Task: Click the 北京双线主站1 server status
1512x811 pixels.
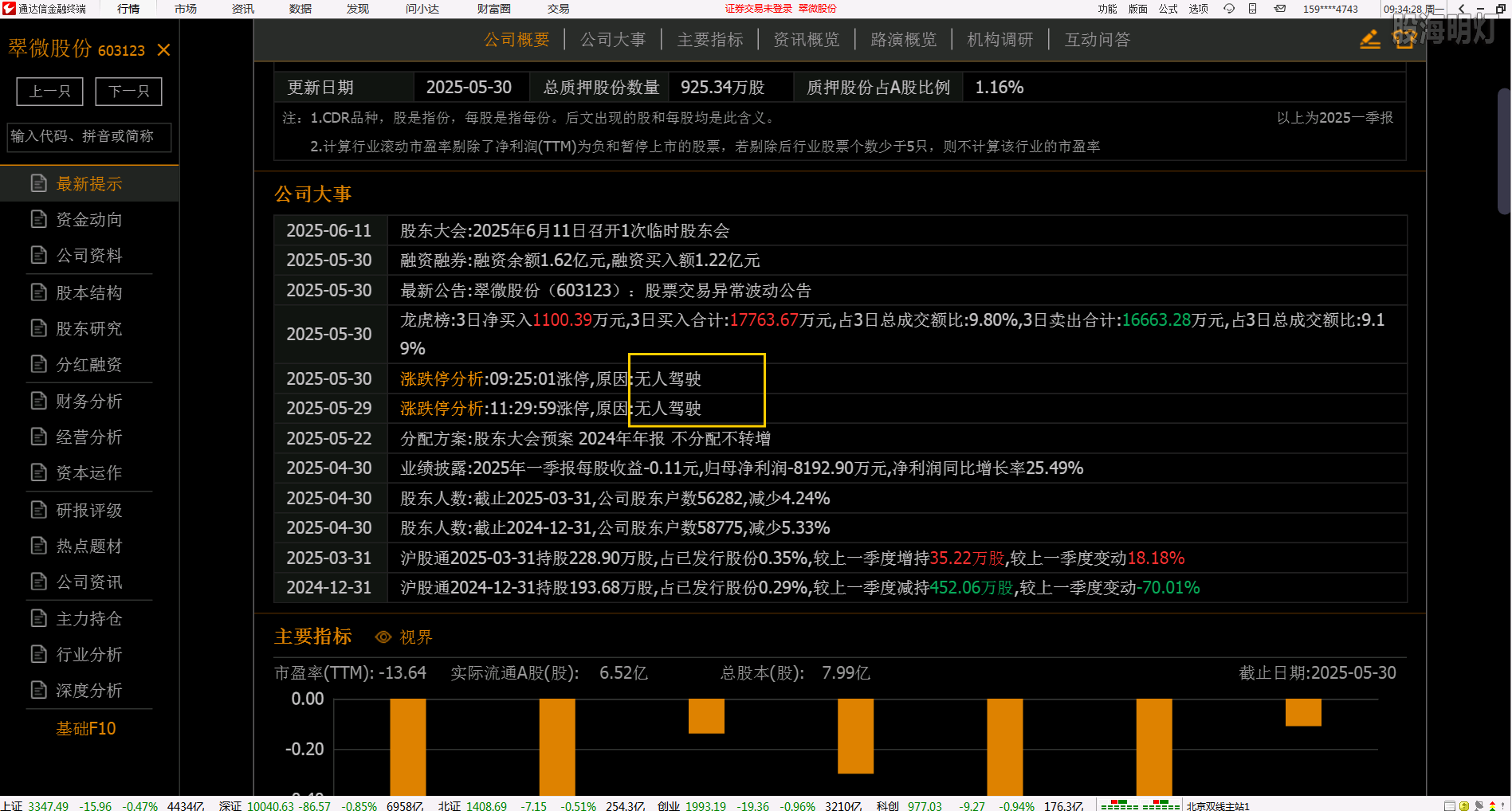Action: [x=1218, y=805]
